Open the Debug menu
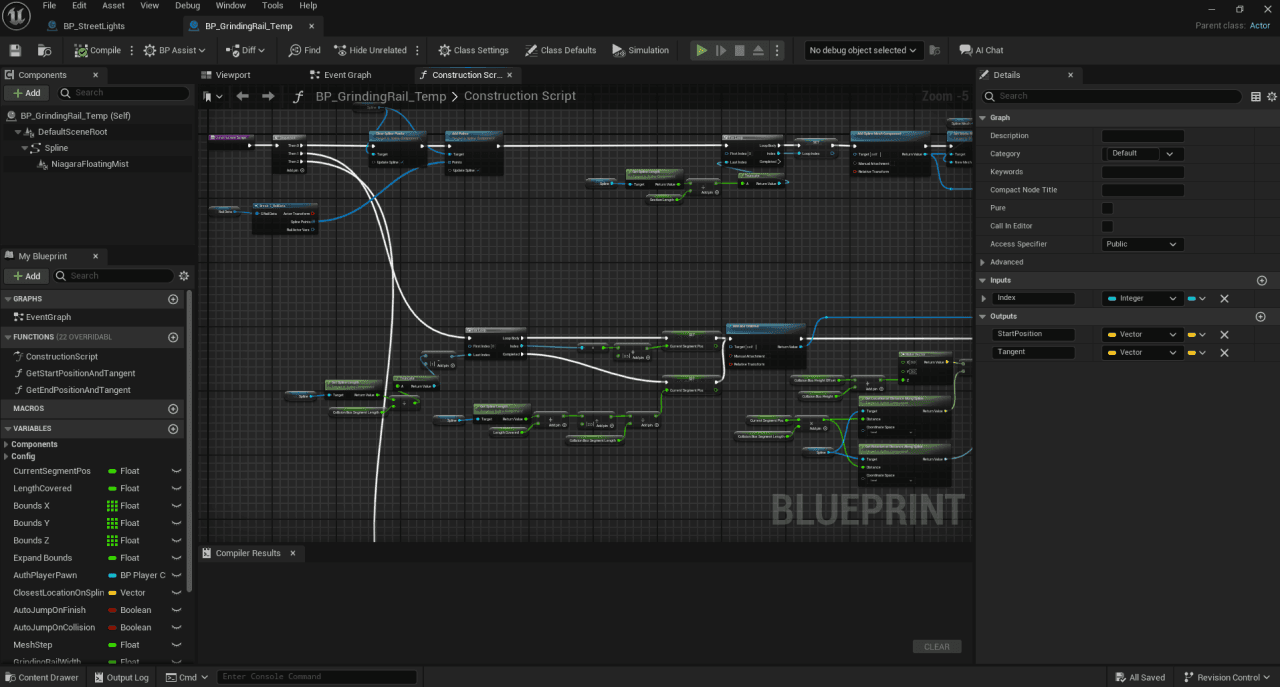1280x687 pixels. [x=188, y=5]
